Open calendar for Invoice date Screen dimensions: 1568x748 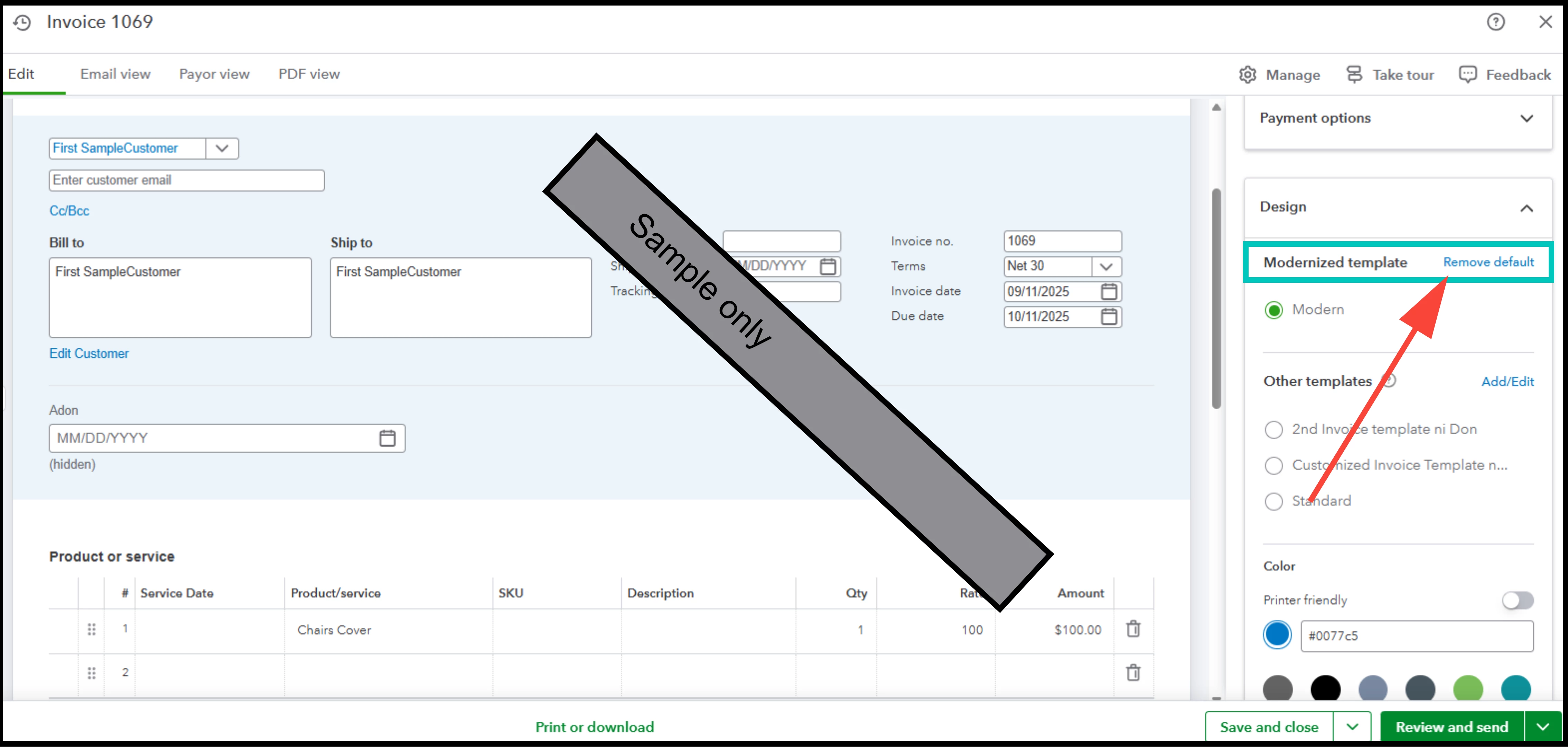click(1109, 291)
